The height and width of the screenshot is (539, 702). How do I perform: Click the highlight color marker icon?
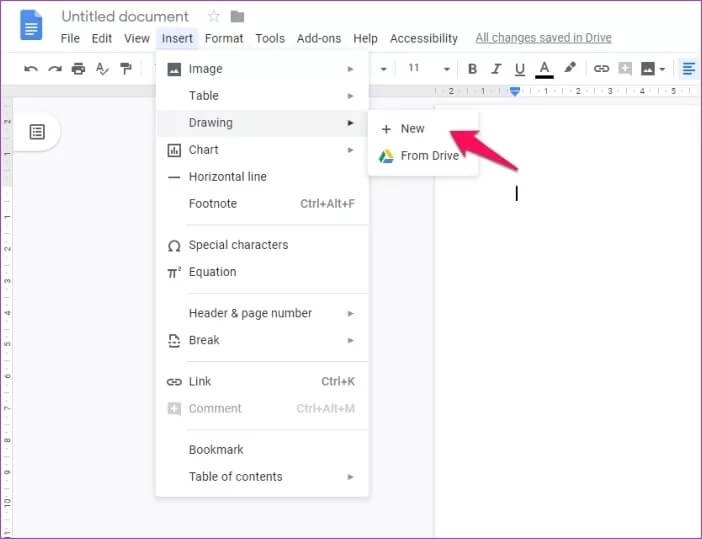pyautogui.click(x=570, y=68)
